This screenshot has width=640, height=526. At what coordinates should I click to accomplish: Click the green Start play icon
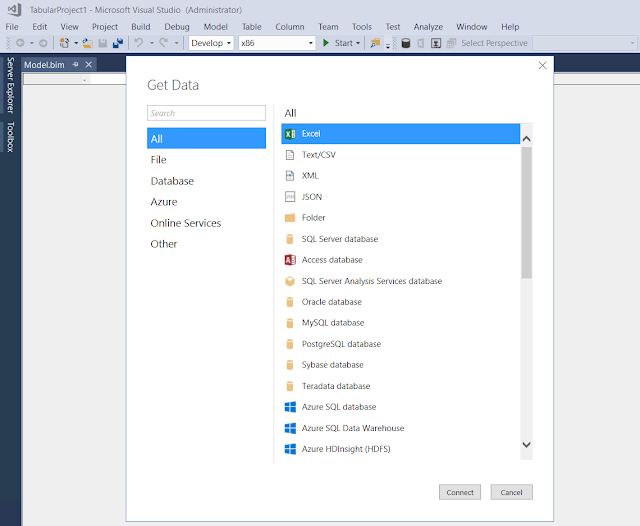326,43
